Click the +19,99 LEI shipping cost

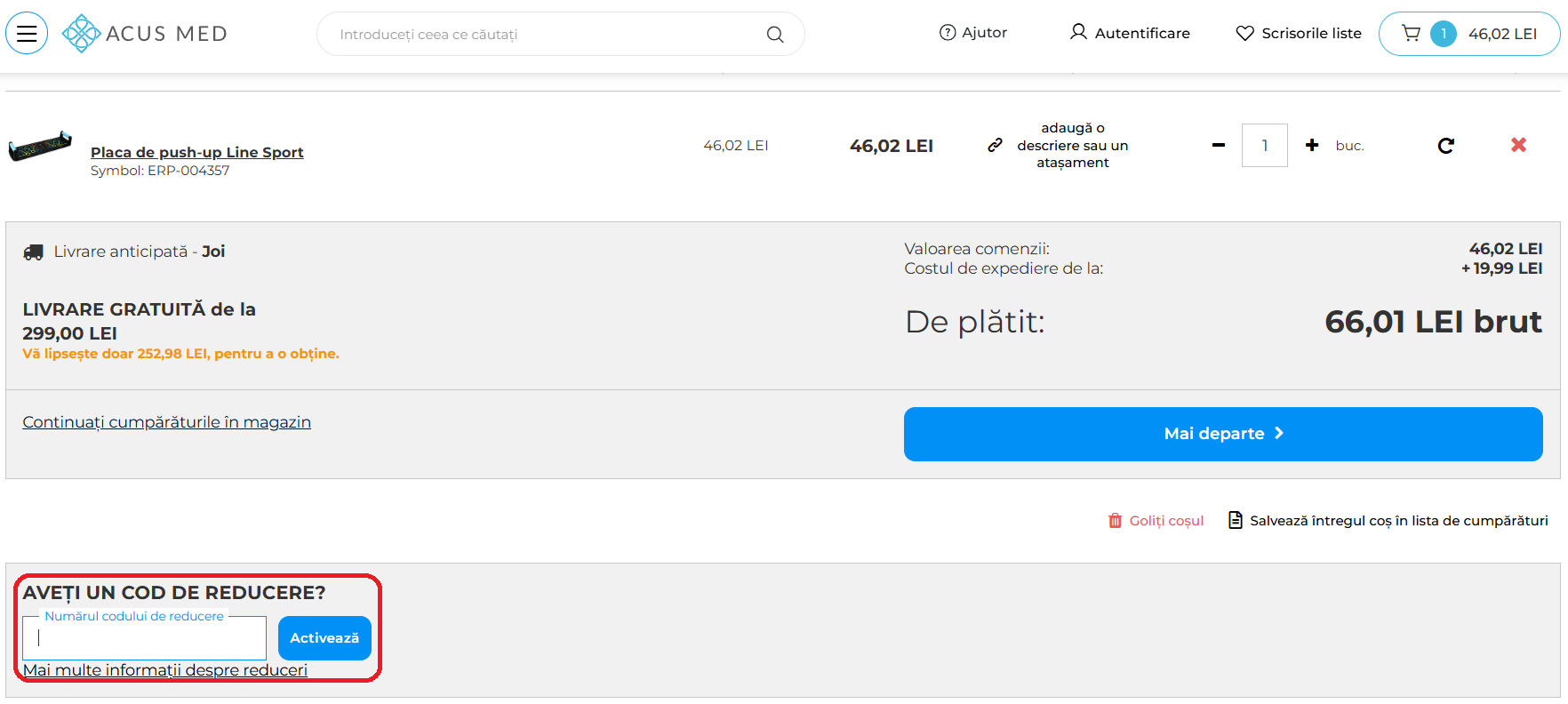tap(1502, 268)
